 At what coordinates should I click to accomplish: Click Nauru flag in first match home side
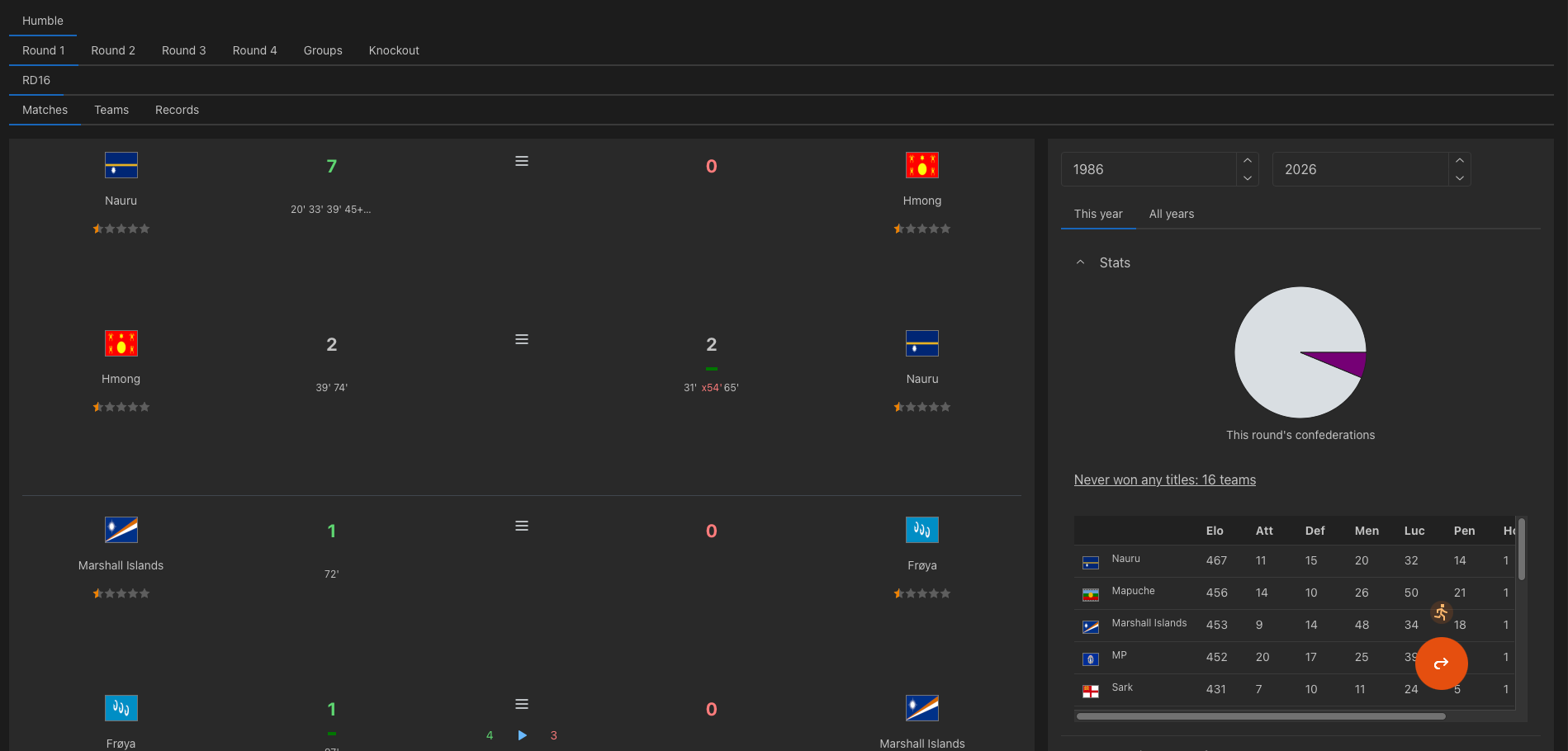coord(121,165)
